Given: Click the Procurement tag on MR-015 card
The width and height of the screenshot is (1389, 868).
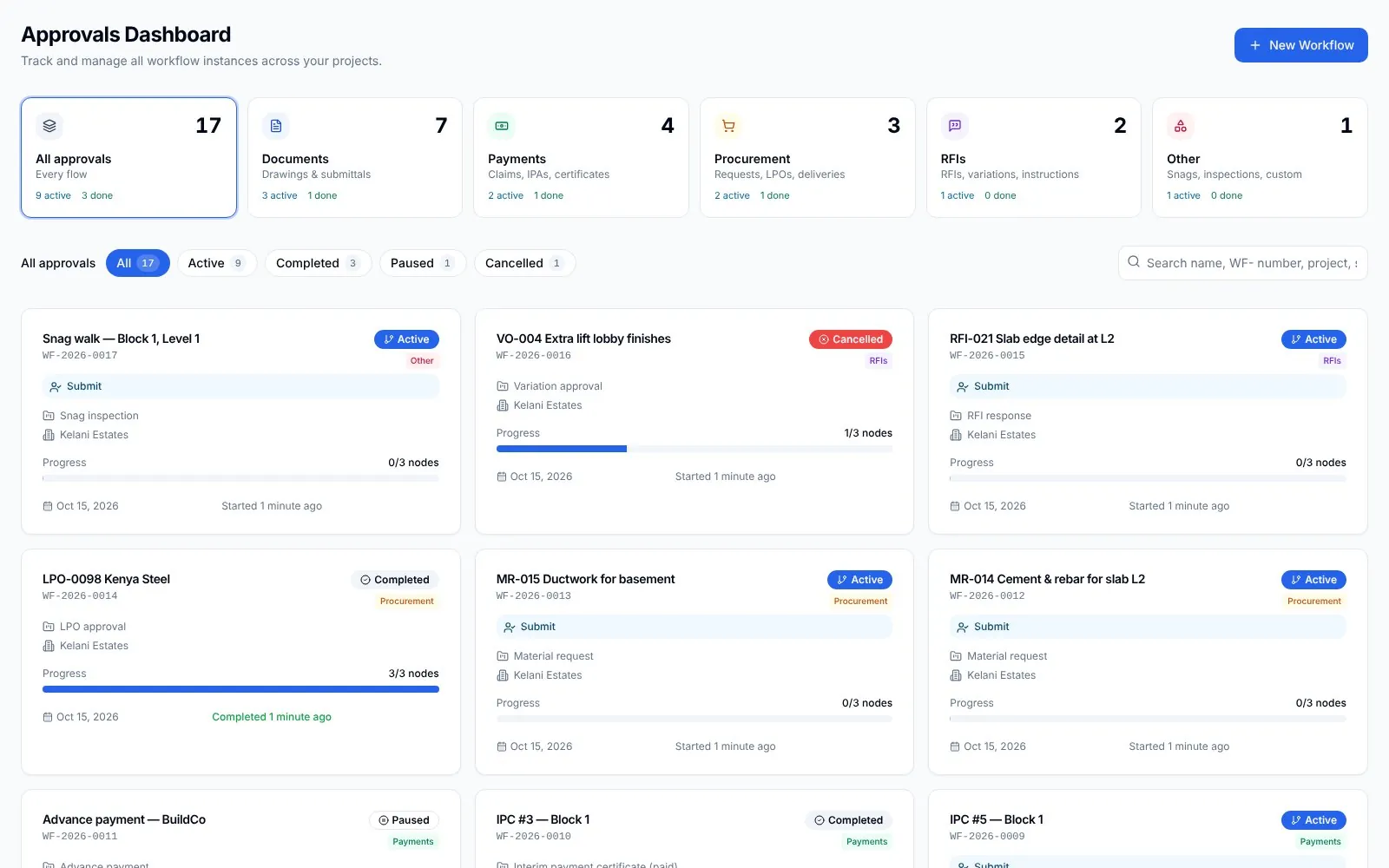Looking at the screenshot, I should 860,601.
